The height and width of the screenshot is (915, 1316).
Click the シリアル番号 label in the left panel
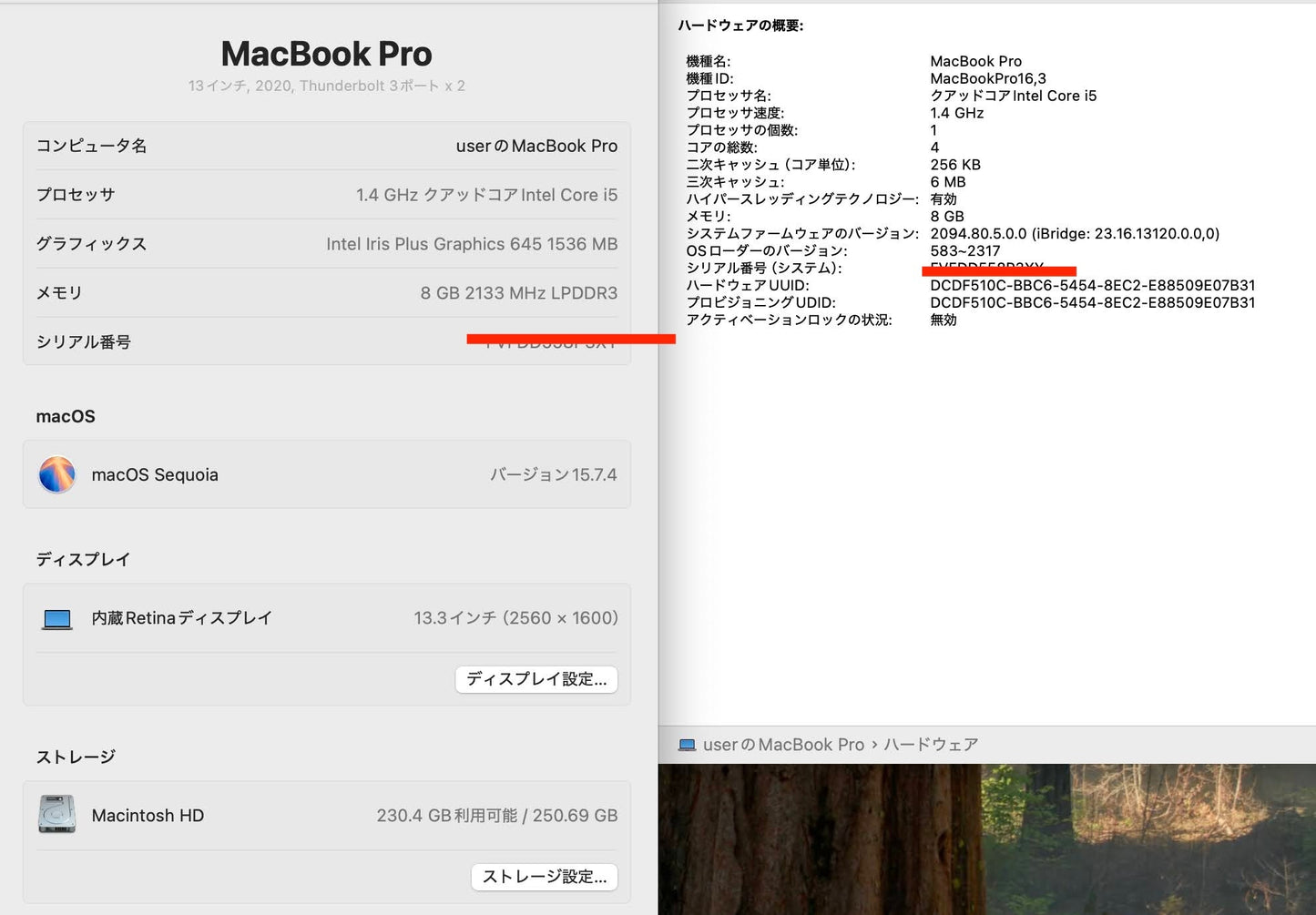83,342
